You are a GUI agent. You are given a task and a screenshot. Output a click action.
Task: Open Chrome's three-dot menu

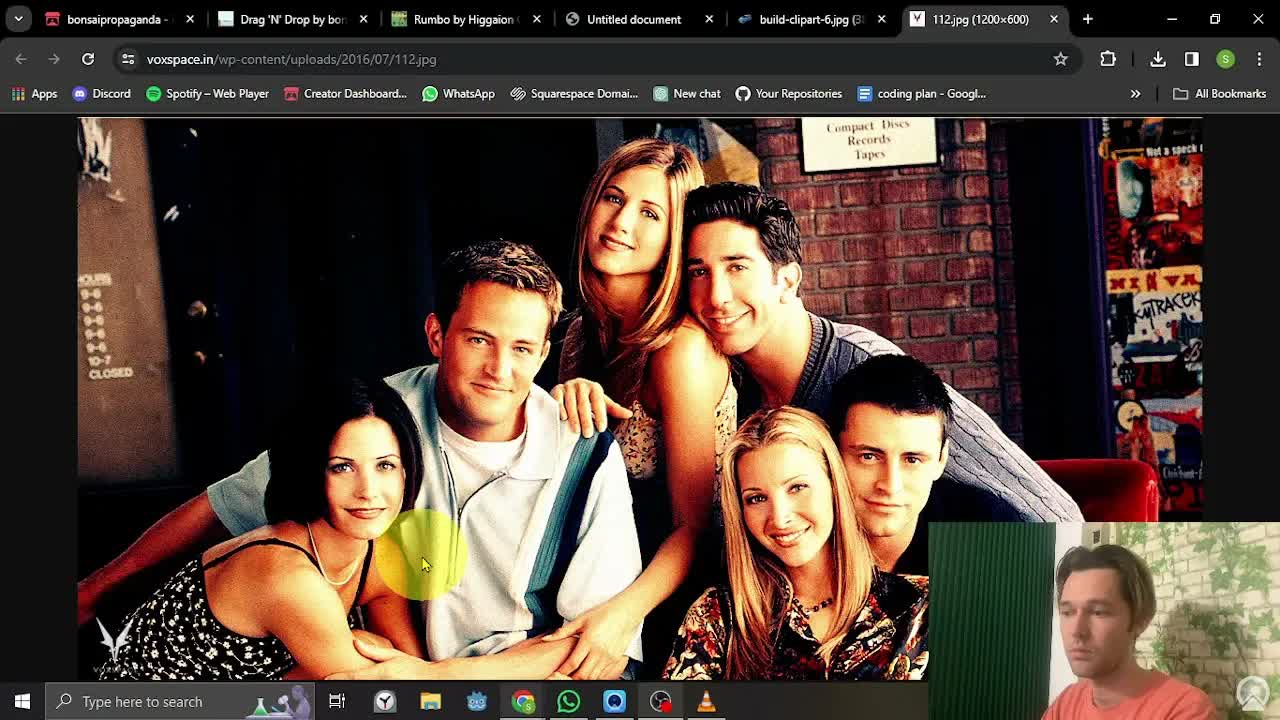tap(1259, 59)
